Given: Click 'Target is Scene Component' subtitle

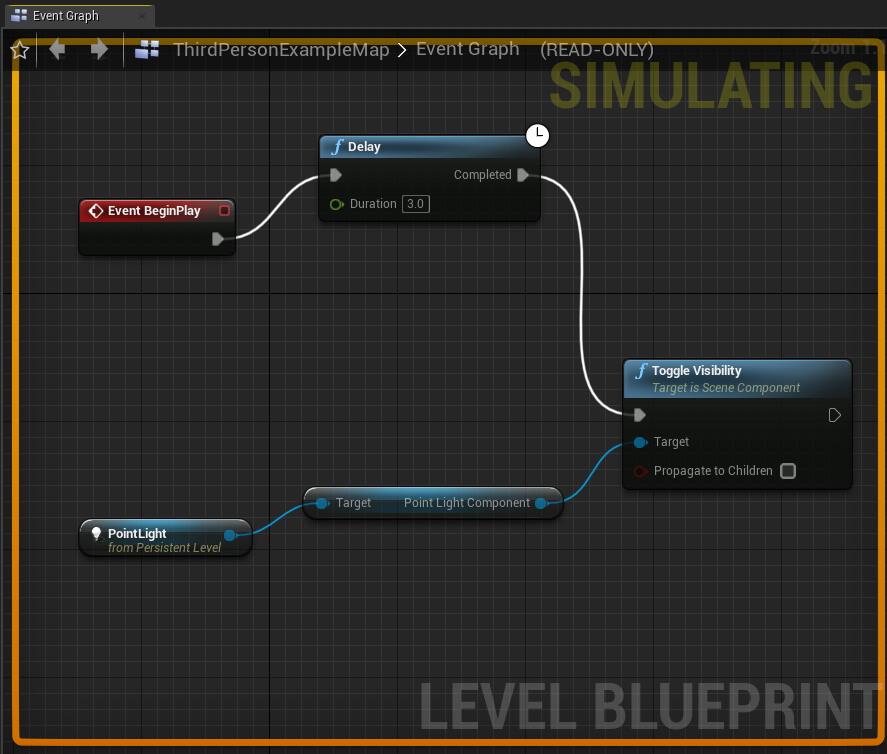Looking at the screenshot, I should [x=726, y=388].
